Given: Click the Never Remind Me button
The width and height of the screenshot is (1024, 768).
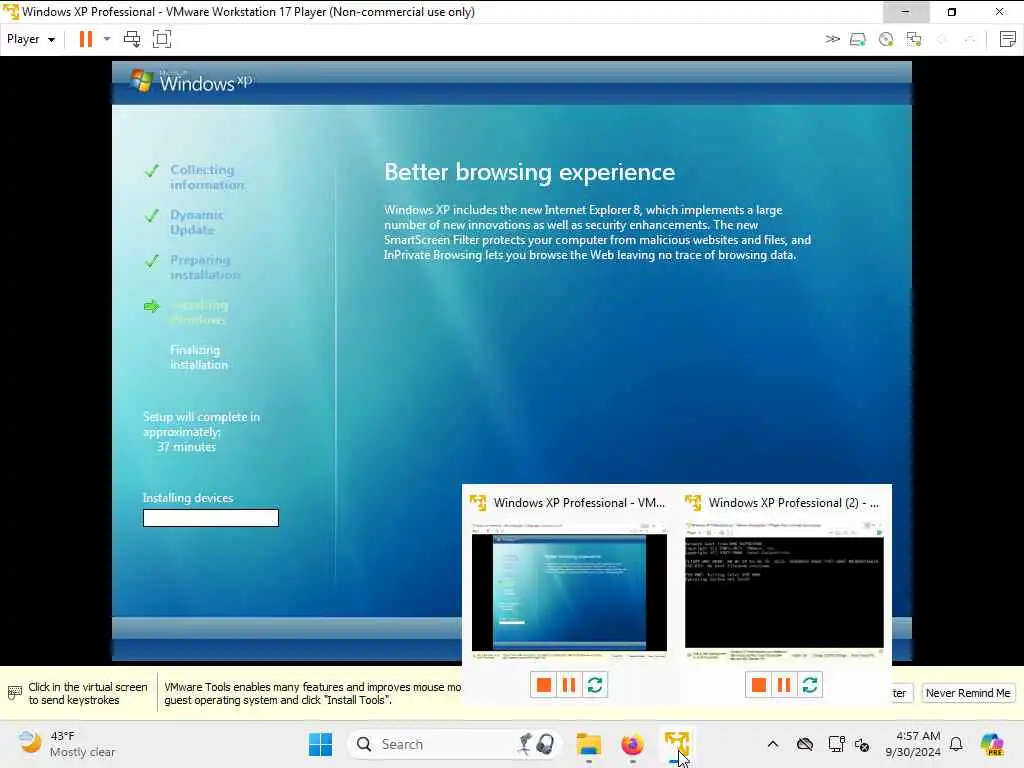Looking at the screenshot, I should pyautogui.click(x=968, y=693).
